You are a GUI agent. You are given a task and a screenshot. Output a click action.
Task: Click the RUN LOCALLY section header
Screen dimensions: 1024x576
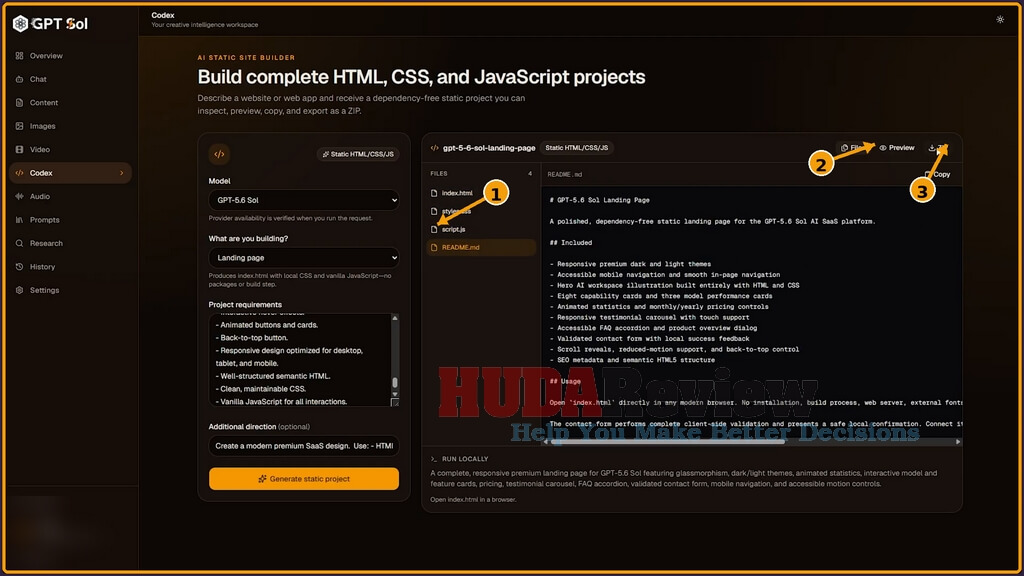(x=465, y=459)
